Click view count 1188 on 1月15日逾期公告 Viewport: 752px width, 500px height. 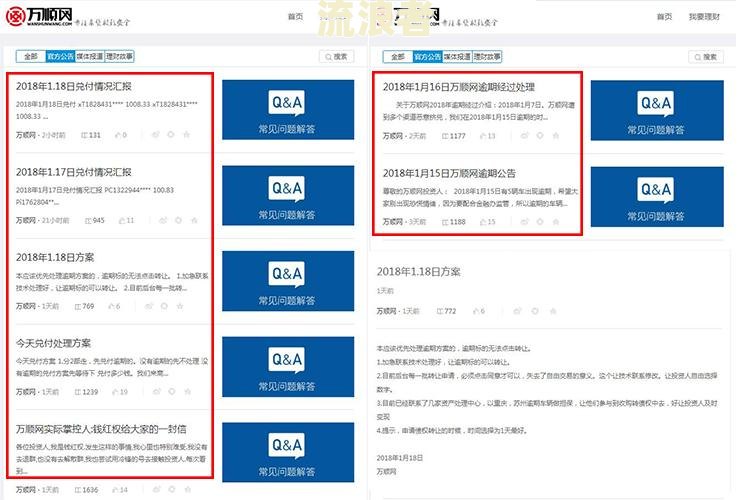point(454,222)
